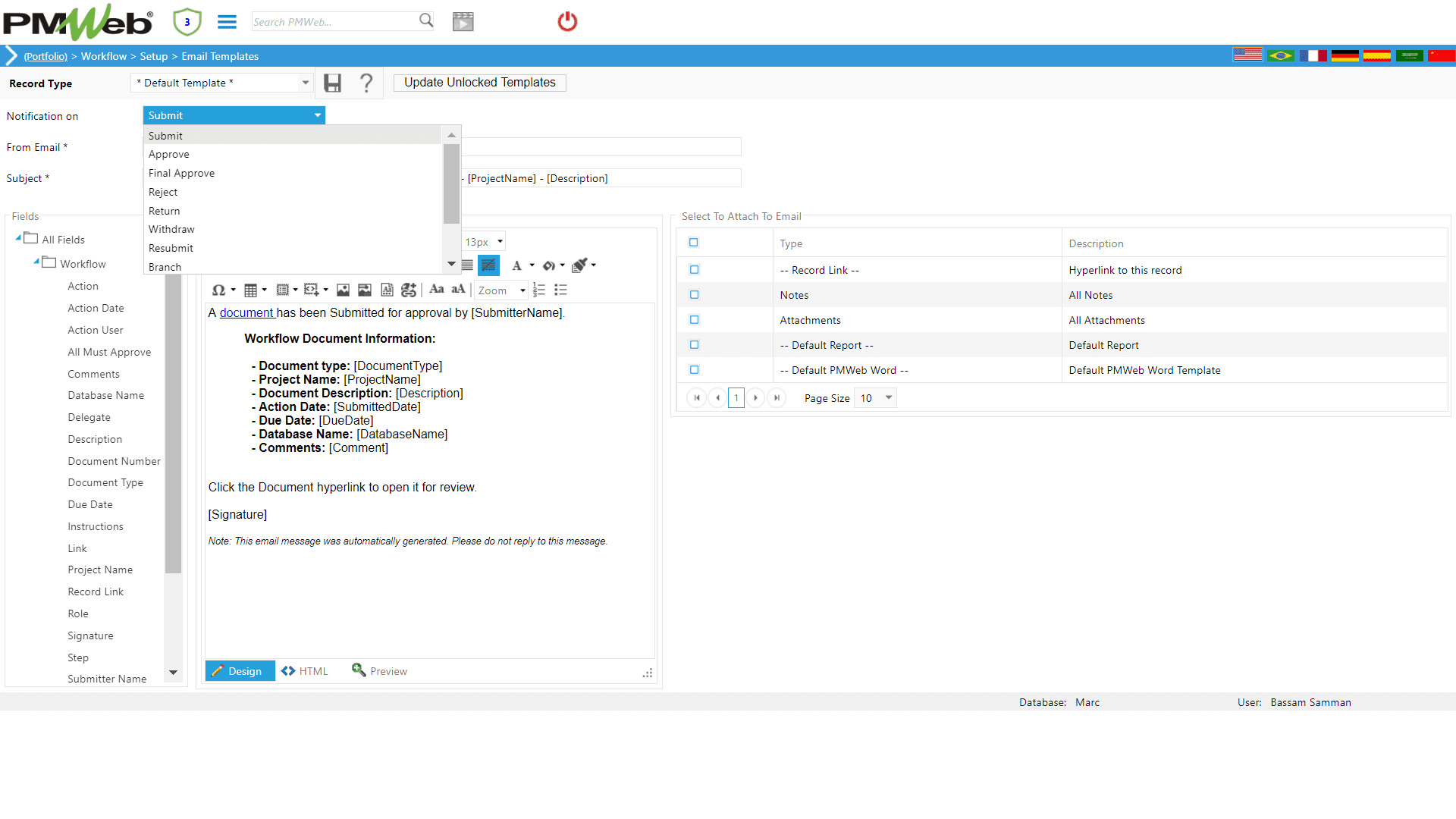Click the power button icon
This screenshot has height=819, width=1456.
point(568,21)
